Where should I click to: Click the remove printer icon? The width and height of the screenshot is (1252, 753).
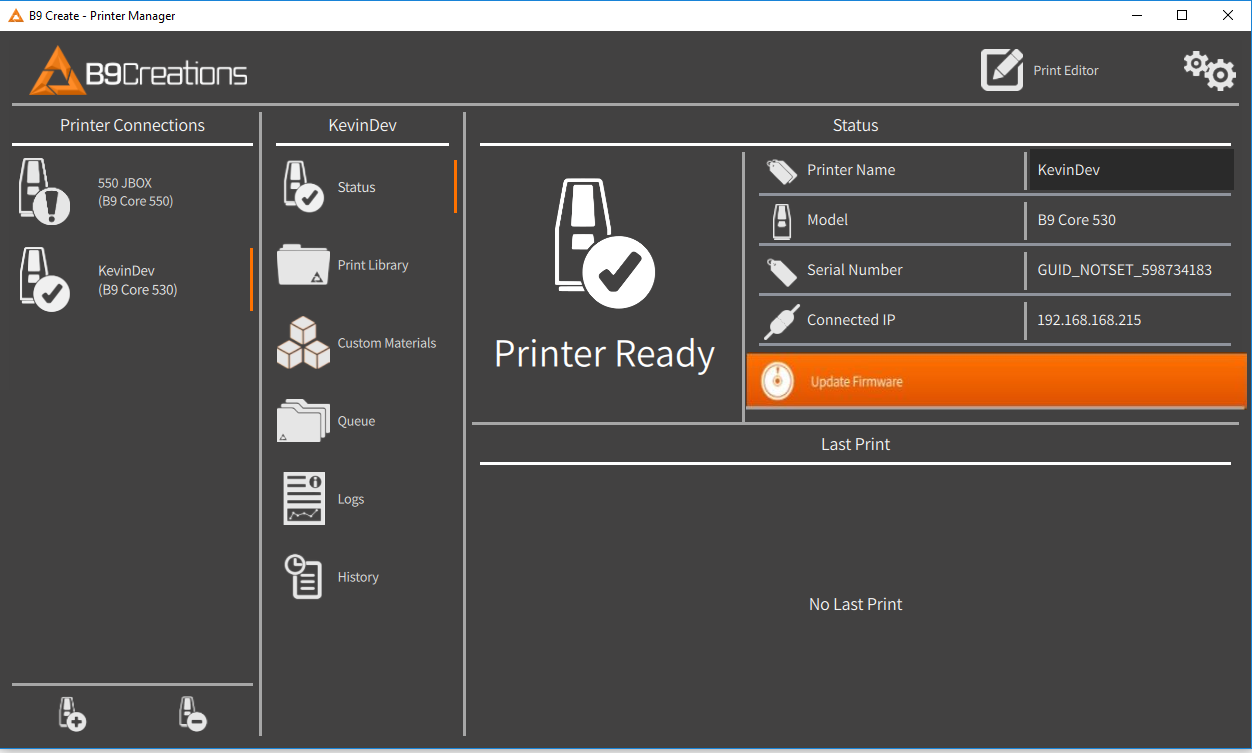point(193,714)
